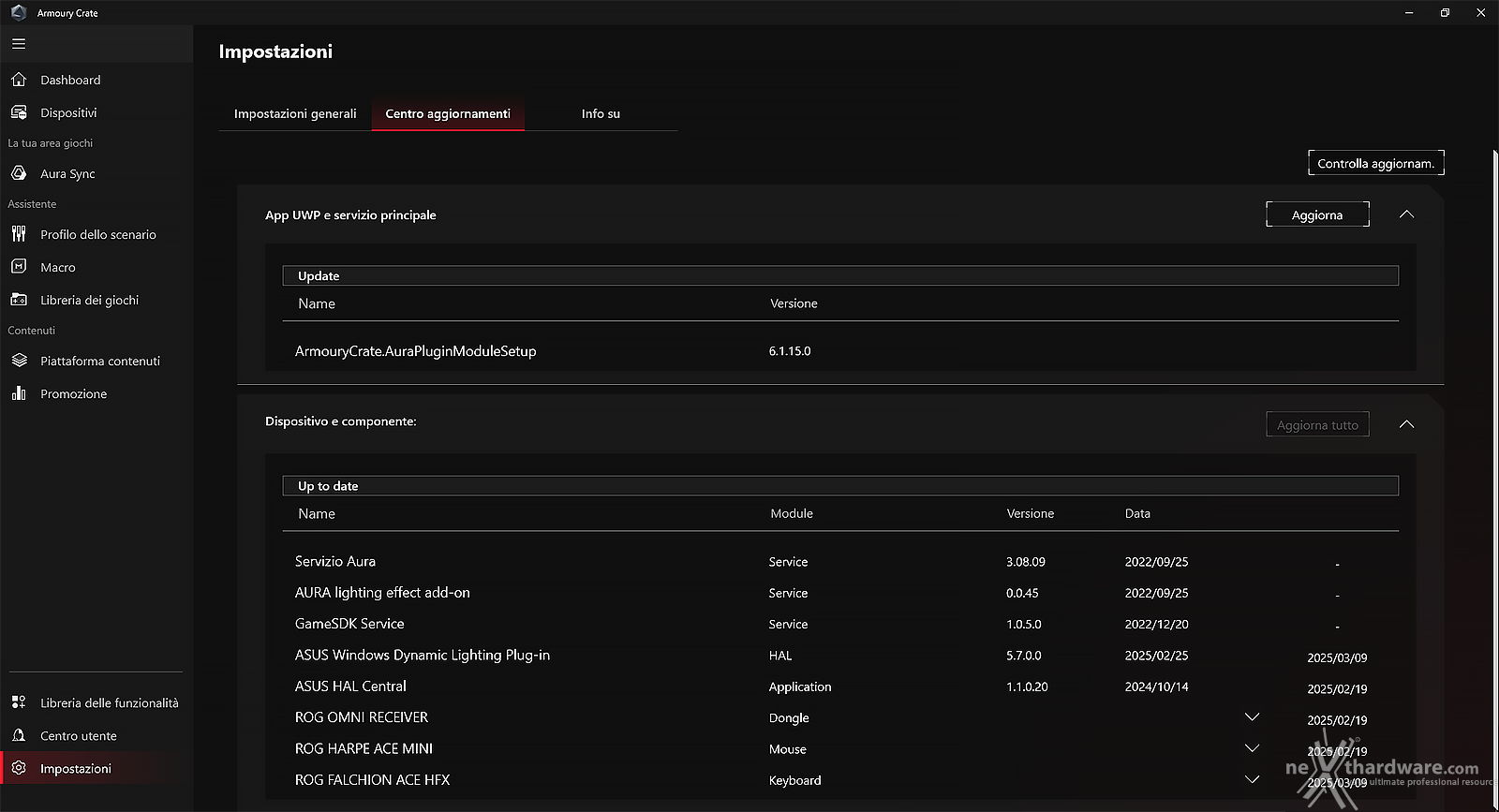The width and height of the screenshot is (1499, 812).
Task: Click the Libreria dei giochi icon
Action: [x=19, y=300]
